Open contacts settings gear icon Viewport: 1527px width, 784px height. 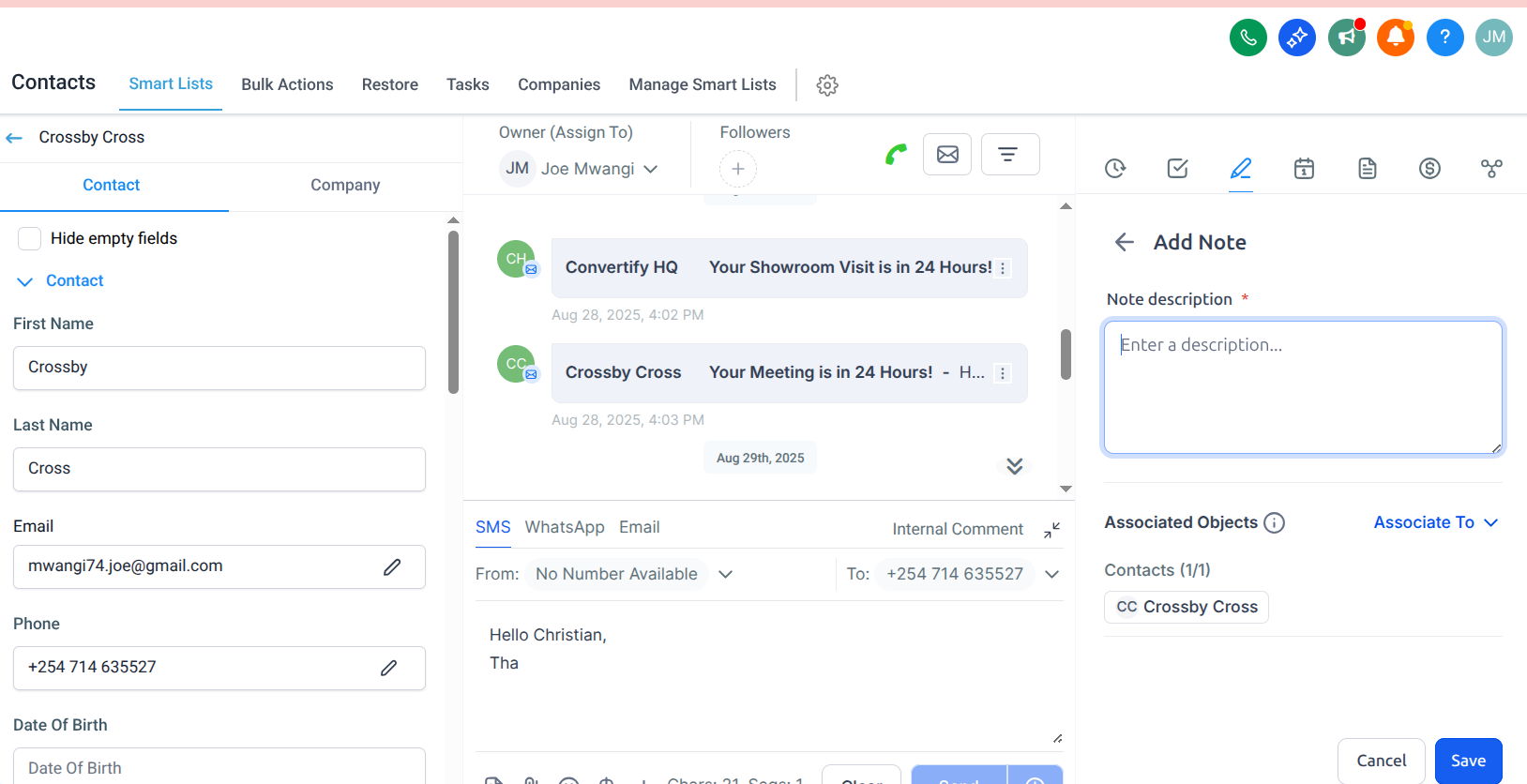827,85
